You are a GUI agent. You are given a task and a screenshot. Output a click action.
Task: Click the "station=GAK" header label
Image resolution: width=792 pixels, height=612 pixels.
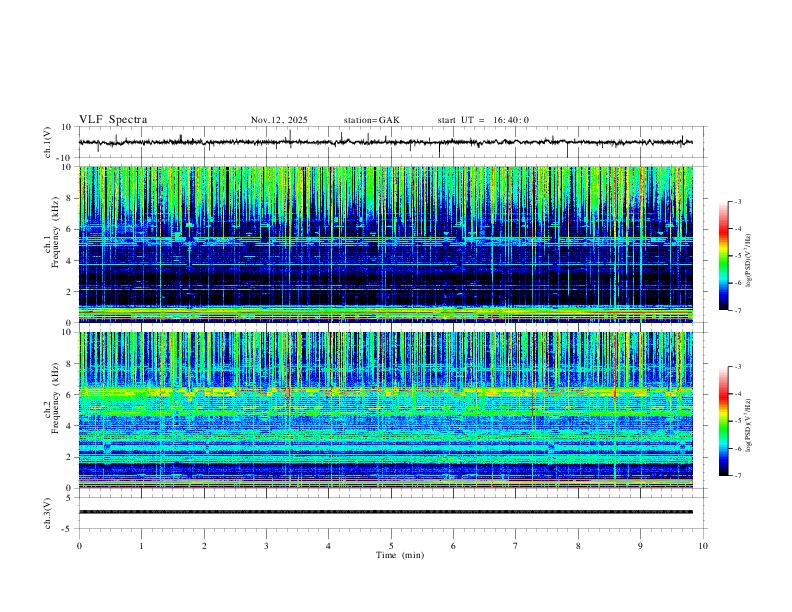(371, 120)
